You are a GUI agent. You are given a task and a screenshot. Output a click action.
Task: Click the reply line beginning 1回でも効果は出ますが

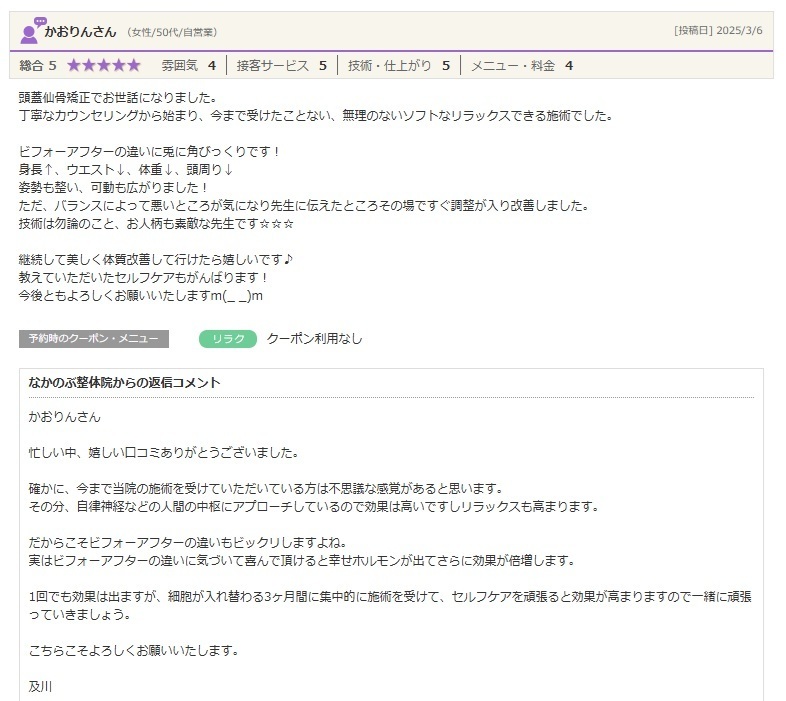[390, 606]
